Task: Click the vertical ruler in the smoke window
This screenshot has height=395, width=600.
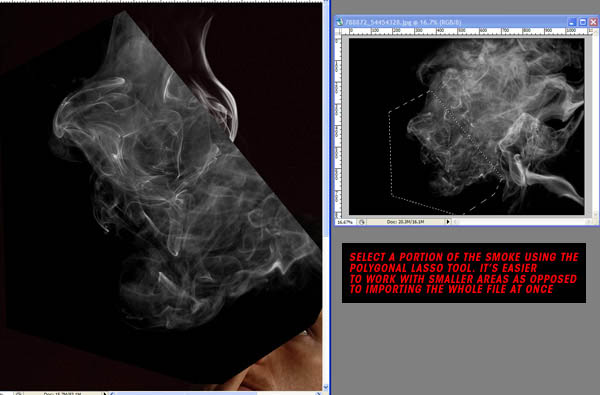Action: click(338, 126)
